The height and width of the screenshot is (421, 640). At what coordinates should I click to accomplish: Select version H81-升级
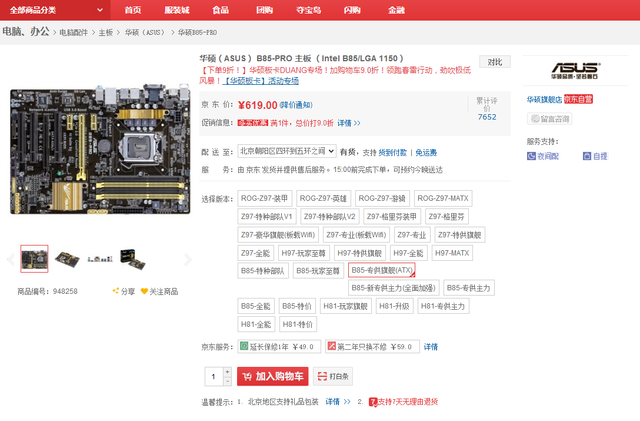click(394, 306)
